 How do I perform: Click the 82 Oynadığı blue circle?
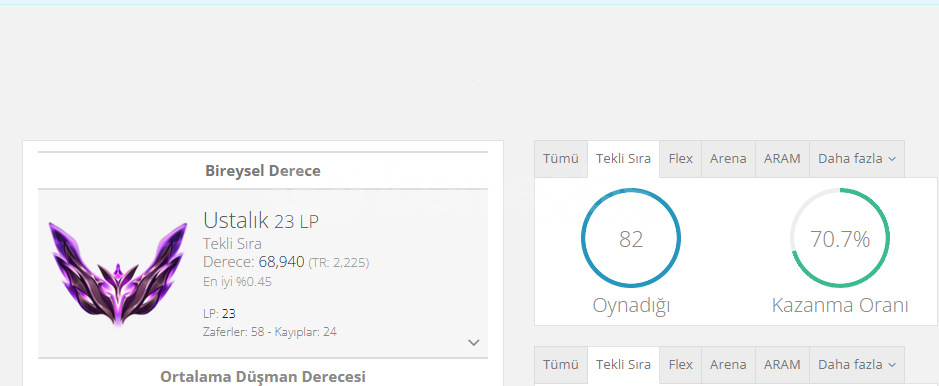(631, 238)
